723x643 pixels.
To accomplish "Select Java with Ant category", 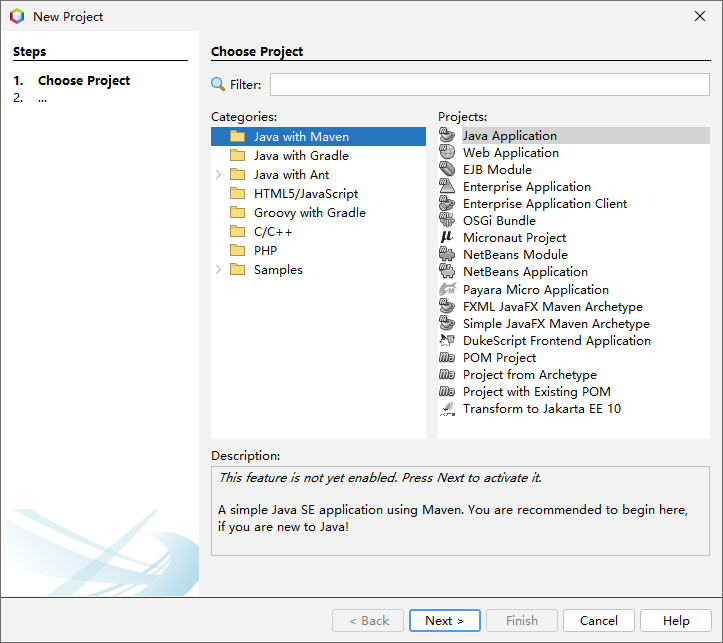I will tap(291, 175).
